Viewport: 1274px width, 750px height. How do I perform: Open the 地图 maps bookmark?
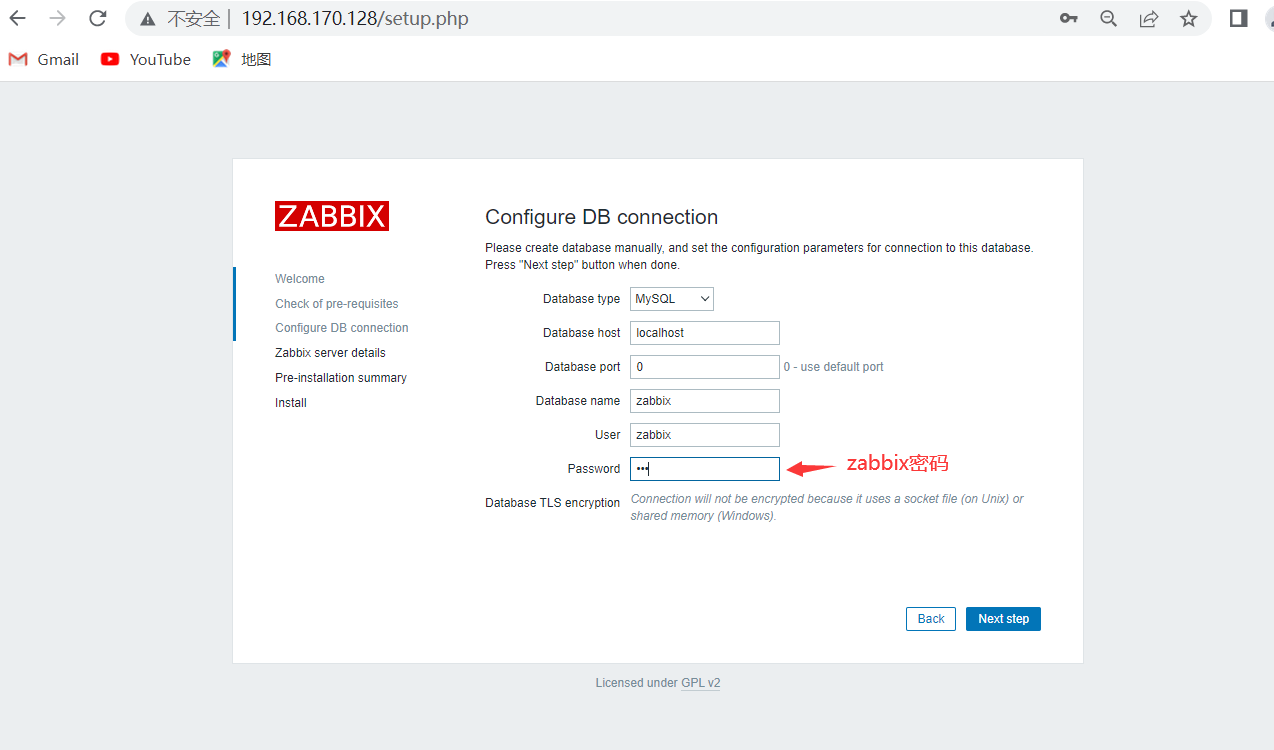(242, 59)
